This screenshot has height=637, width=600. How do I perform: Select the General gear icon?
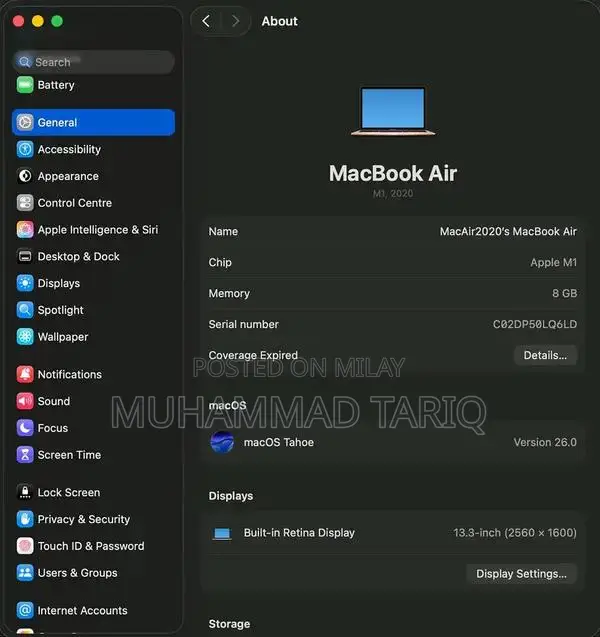point(25,122)
